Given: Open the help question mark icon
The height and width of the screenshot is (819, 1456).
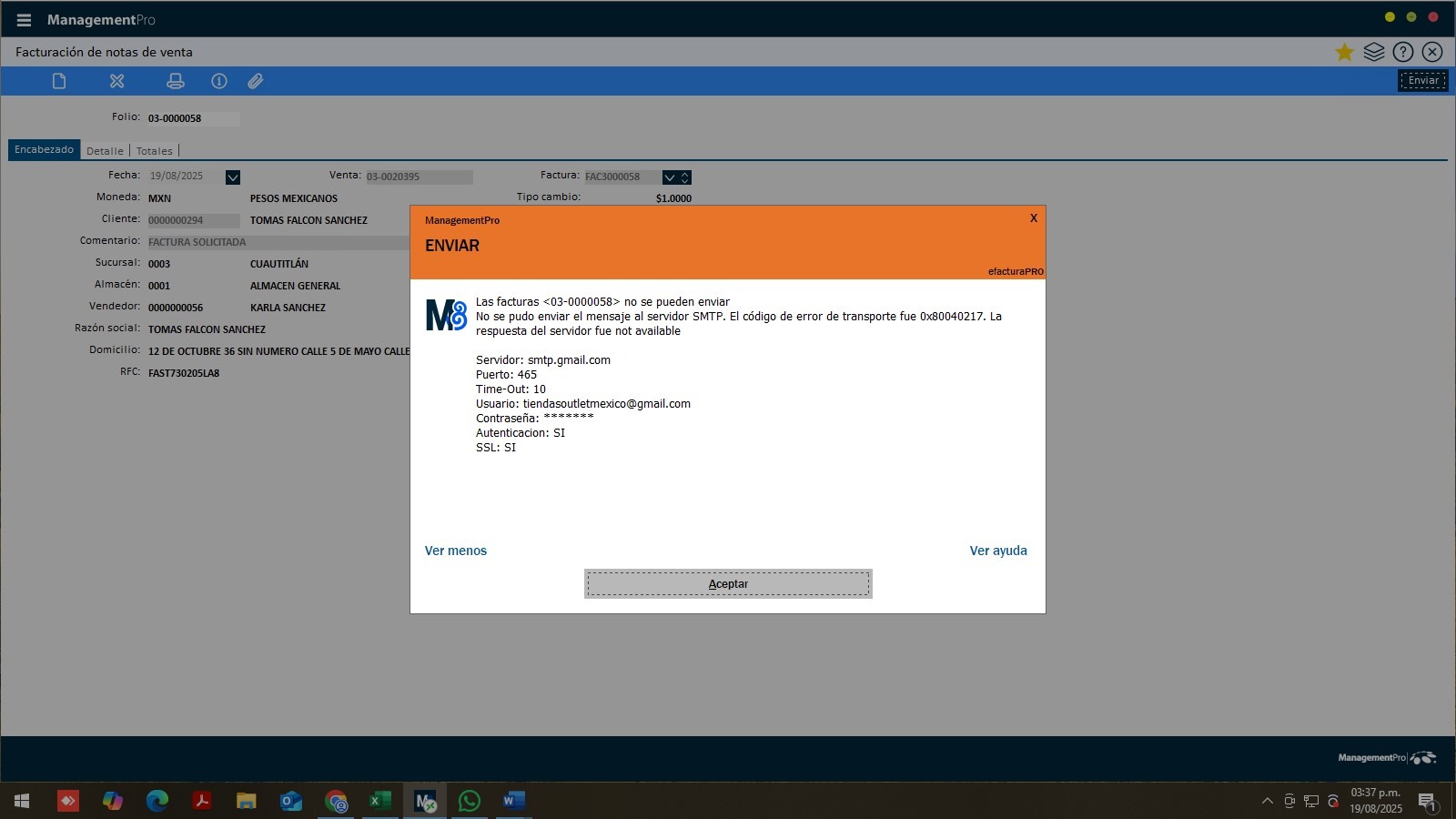Looking at the screenshot, I should coord(1403,52).
